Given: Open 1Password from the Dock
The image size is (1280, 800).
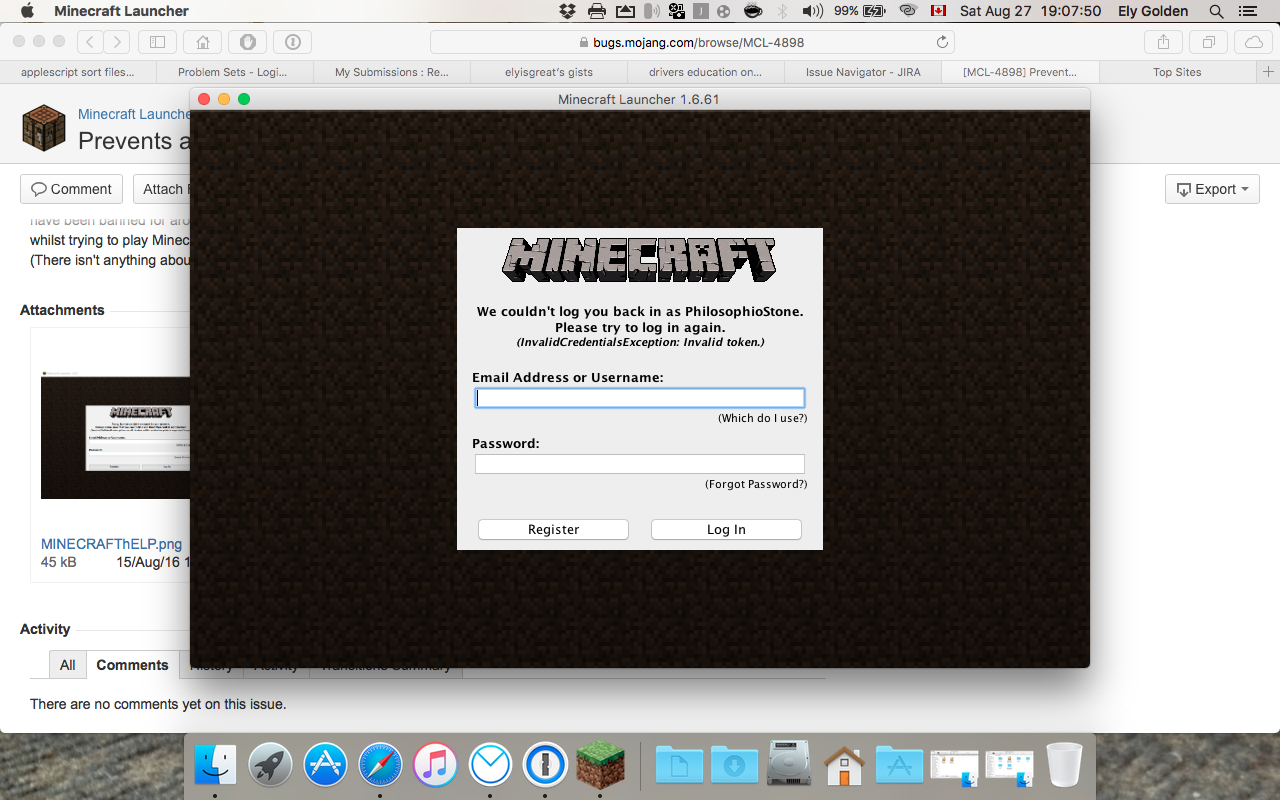Looking at the screenshot, I should pos(545,766).
